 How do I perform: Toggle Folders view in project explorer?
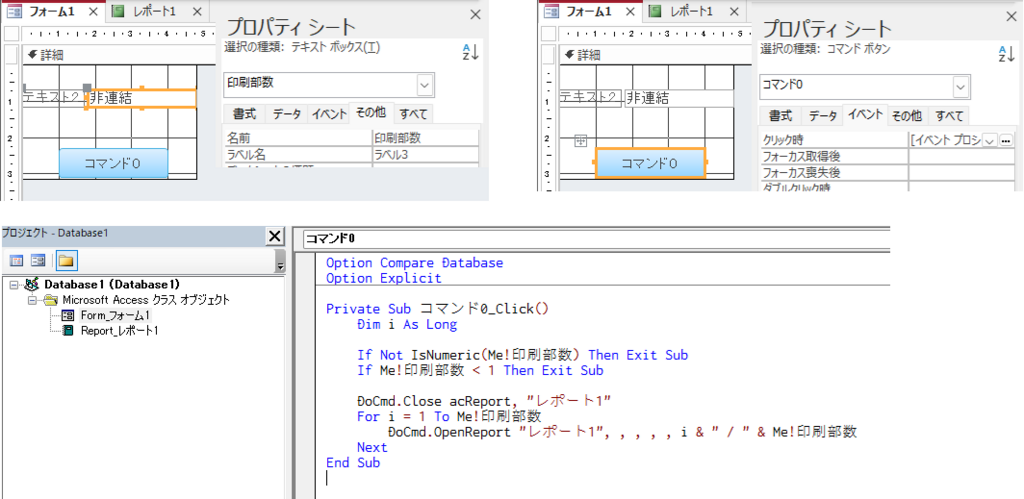click(x=65, y=261)
